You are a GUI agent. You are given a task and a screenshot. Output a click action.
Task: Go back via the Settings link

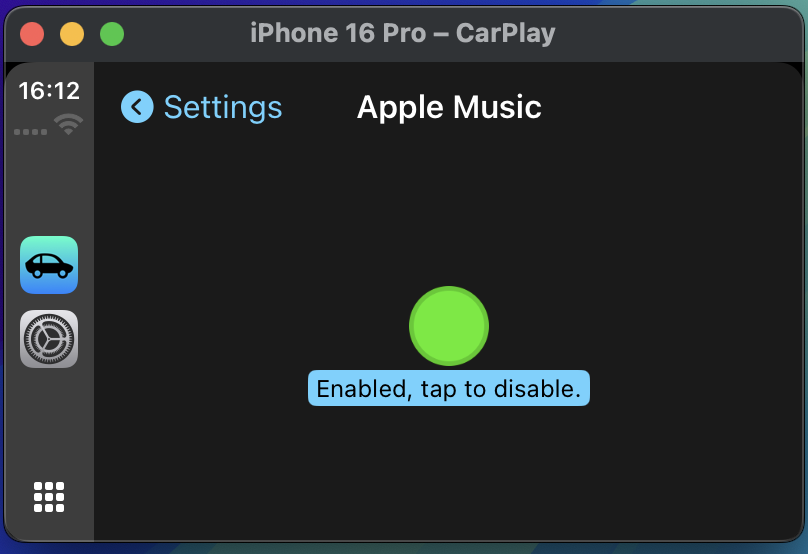tap(223, 108)
